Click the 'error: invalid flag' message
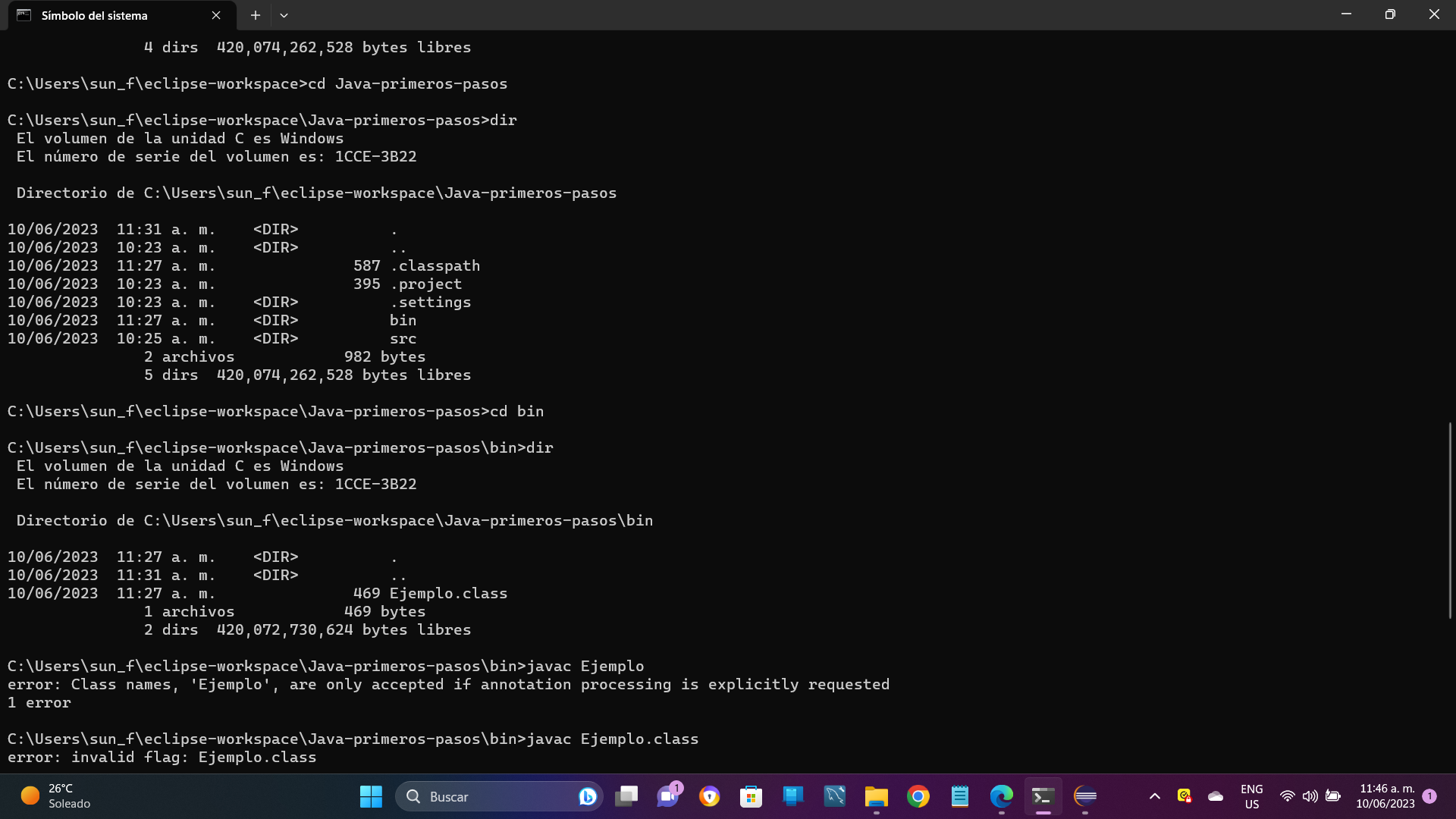This screenshot has width=1456, height=819. click(162, 758)
